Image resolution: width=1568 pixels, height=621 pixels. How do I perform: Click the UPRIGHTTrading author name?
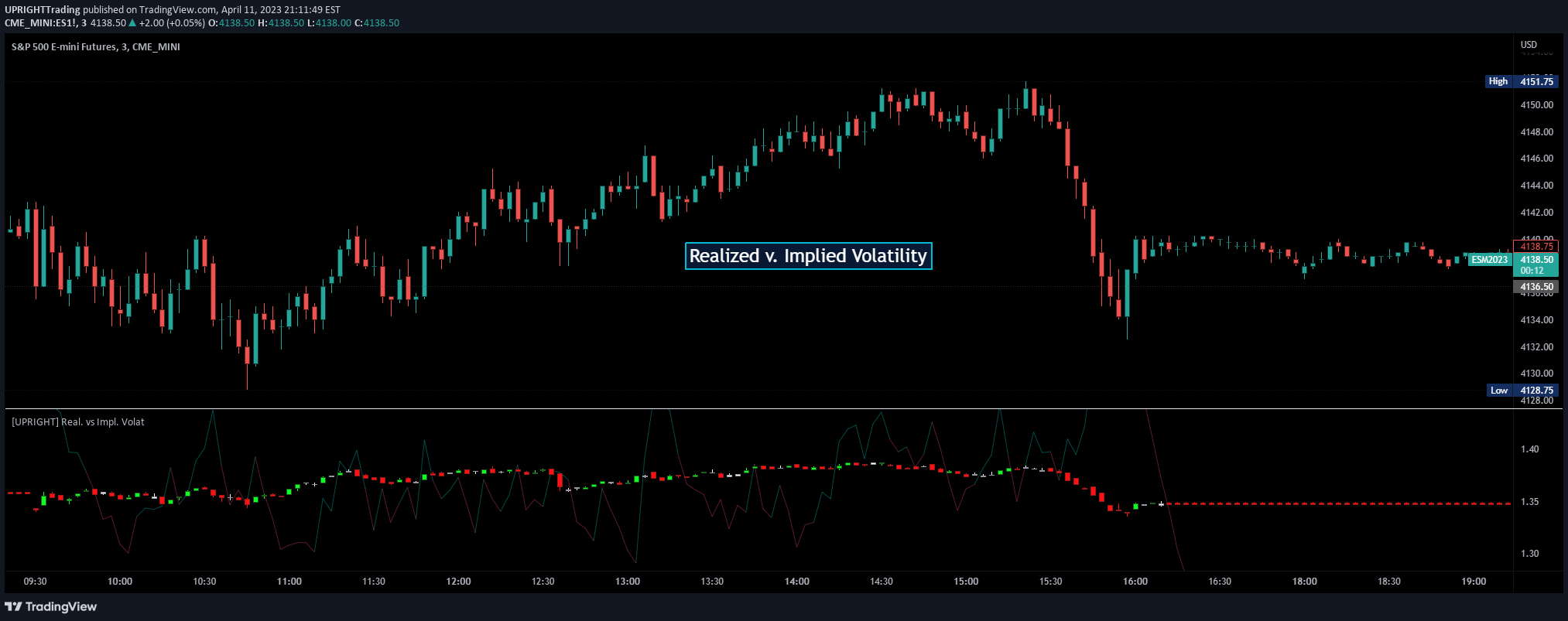(42, 10)
